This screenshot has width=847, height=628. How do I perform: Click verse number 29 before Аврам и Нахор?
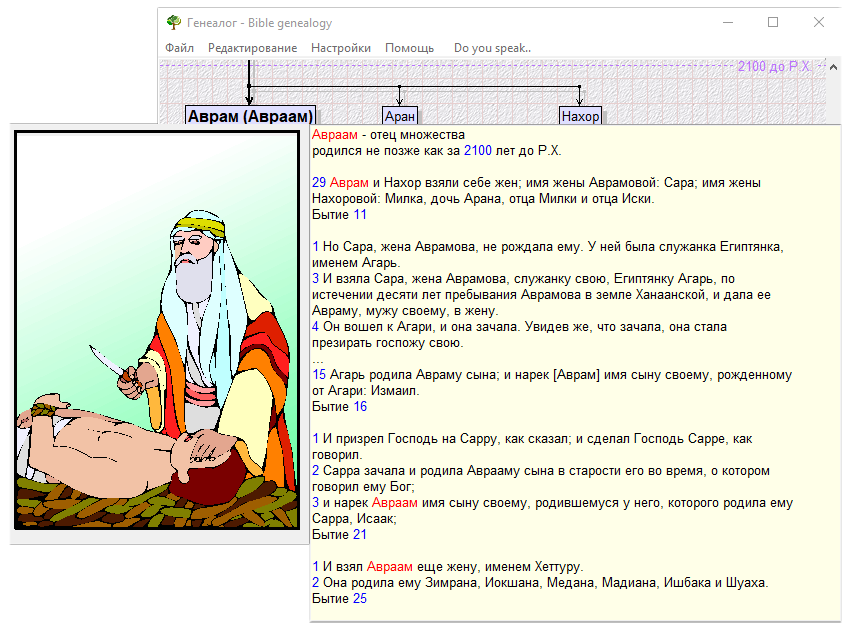point(319,183)
